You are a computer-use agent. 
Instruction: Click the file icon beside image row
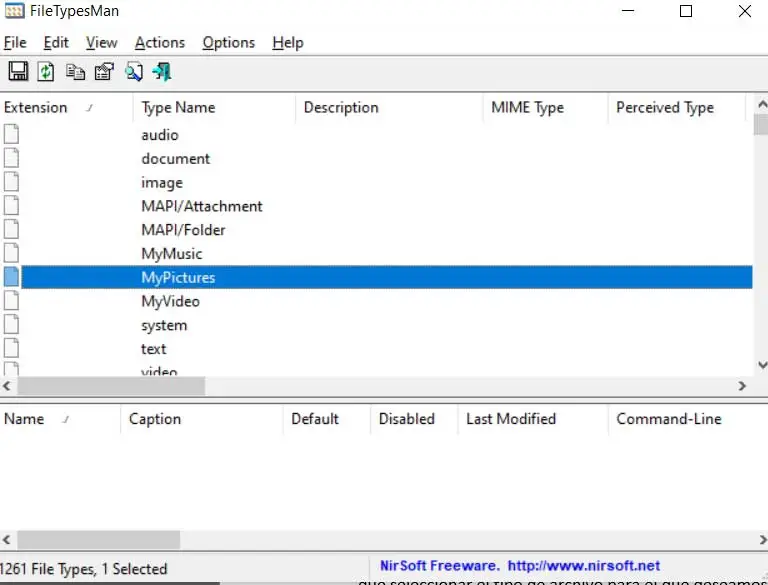(11, 182)
